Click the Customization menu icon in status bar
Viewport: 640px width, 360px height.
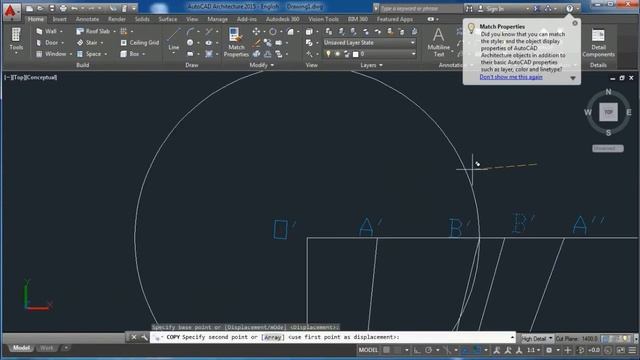pos(633,350)
